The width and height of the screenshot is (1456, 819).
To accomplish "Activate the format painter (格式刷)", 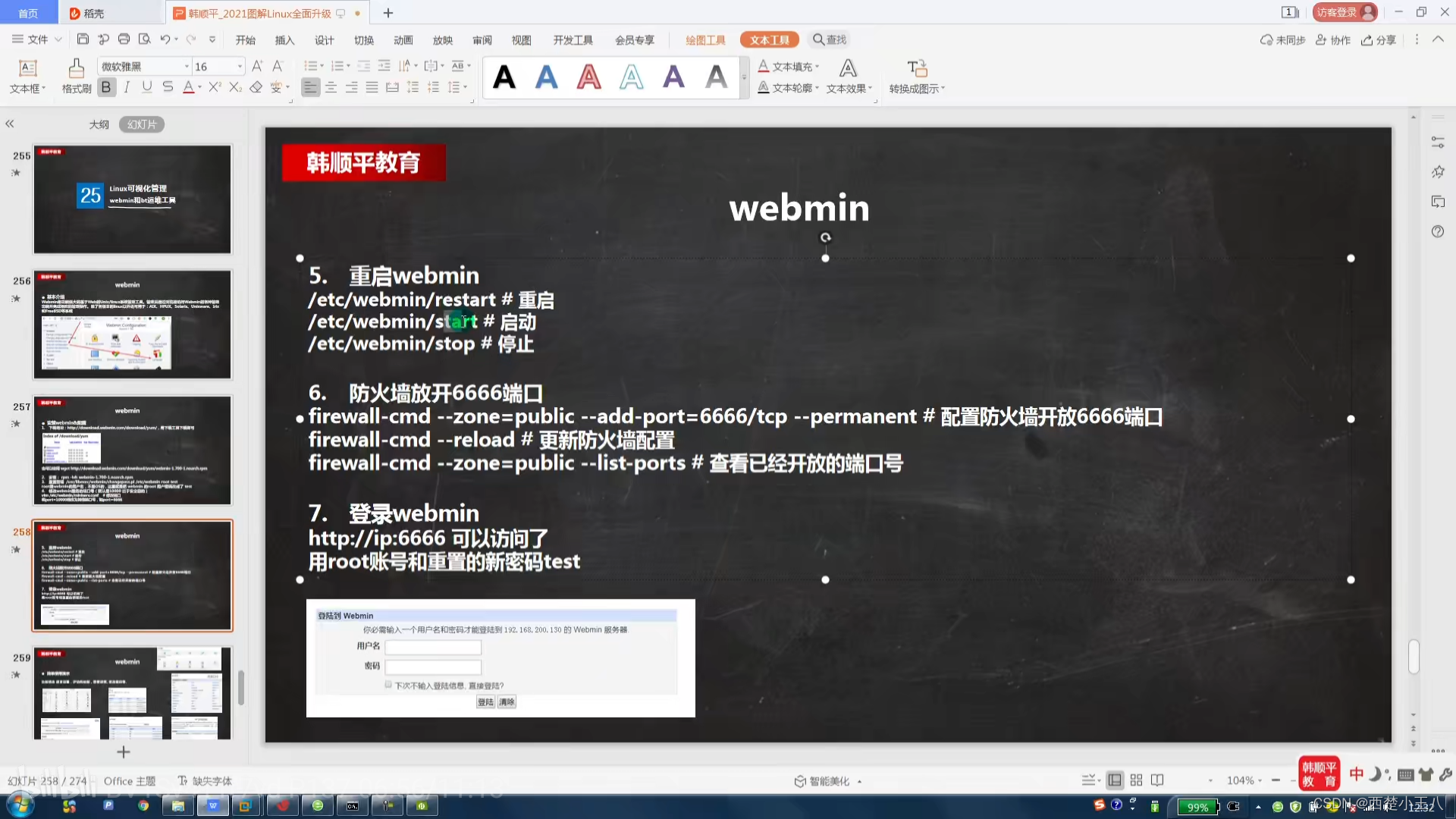I will point(75,76).
